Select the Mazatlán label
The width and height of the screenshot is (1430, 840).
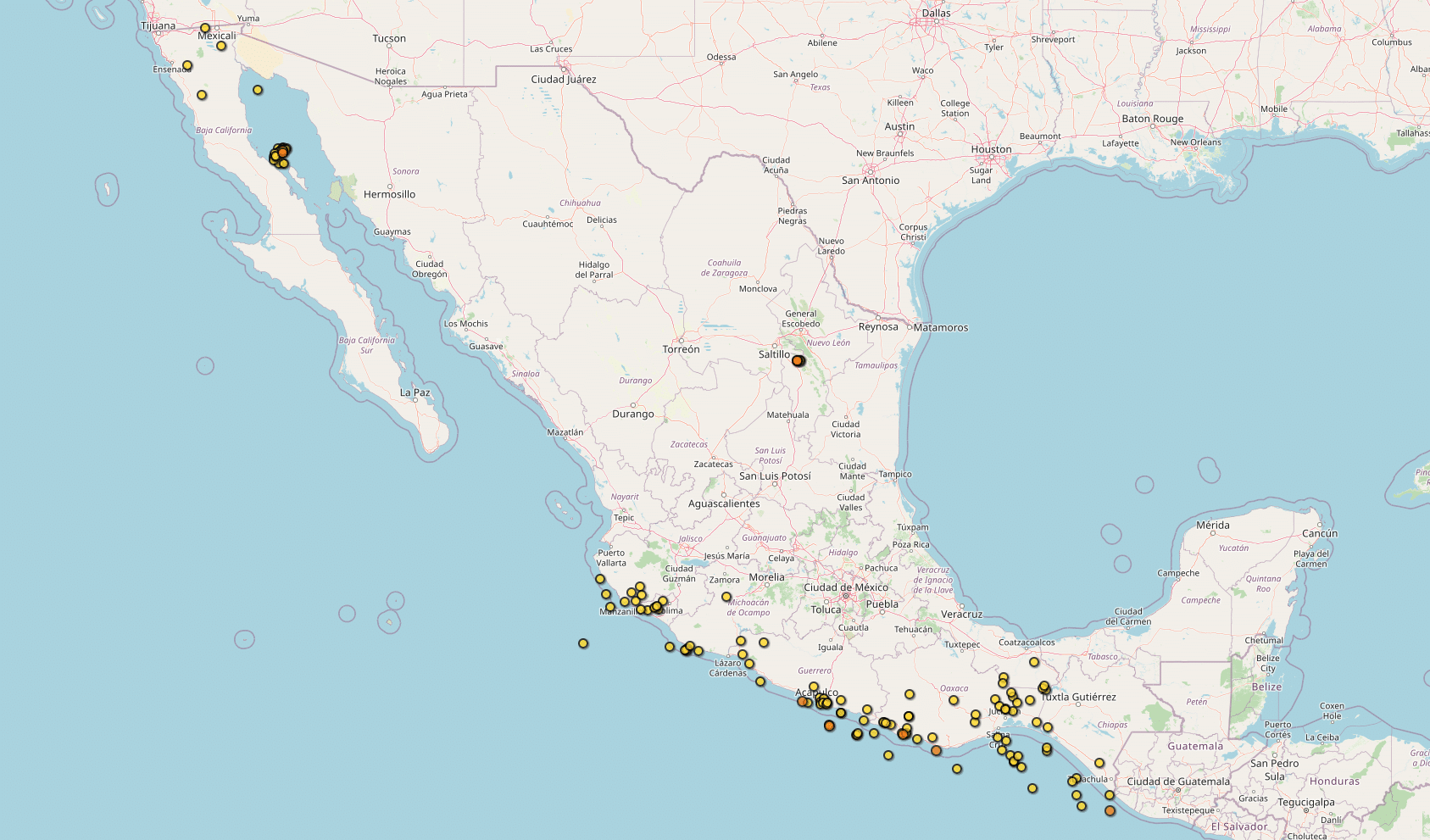click(565, 432)
